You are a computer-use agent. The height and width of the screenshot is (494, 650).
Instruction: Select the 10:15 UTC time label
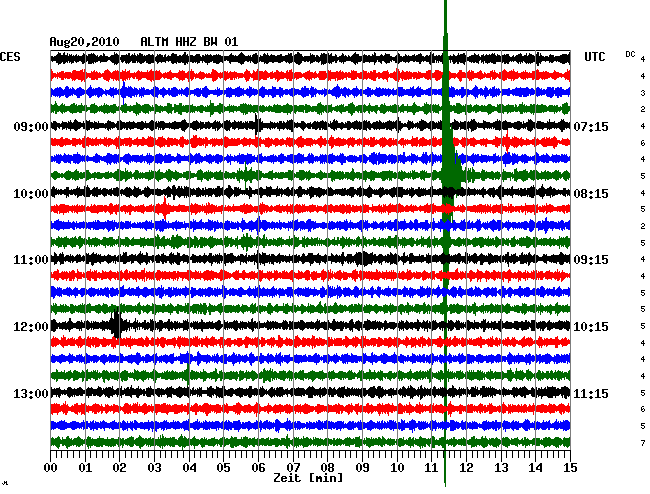pos(591,327)
